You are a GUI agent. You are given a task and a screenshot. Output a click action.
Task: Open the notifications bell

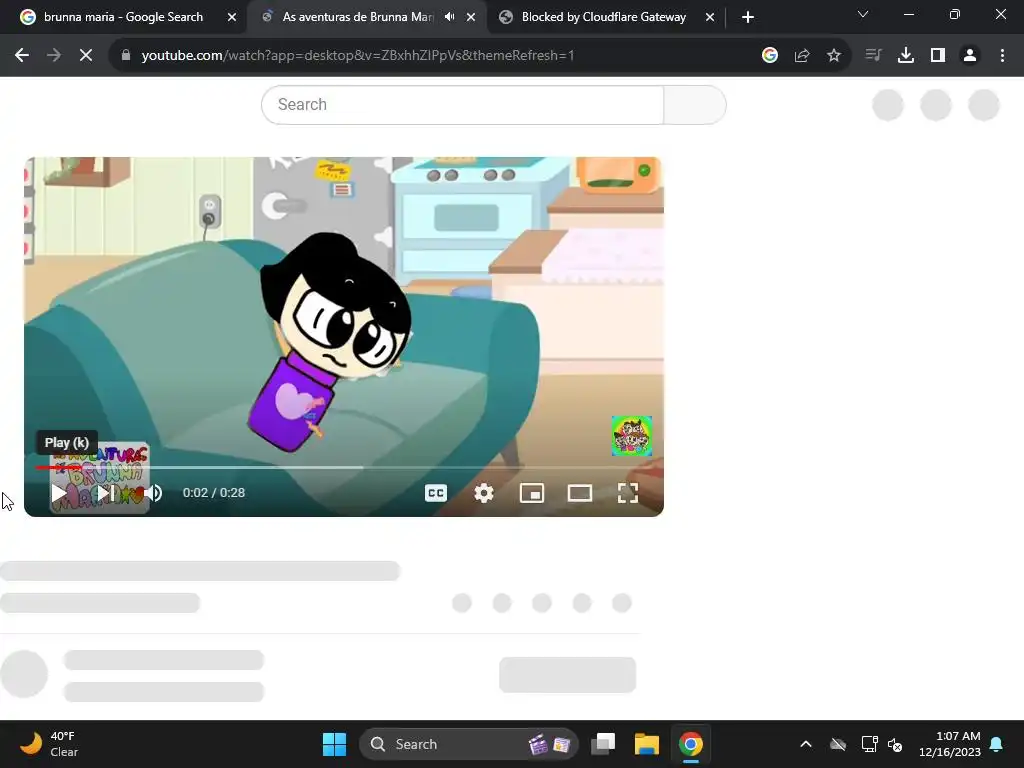click(997, 744)
